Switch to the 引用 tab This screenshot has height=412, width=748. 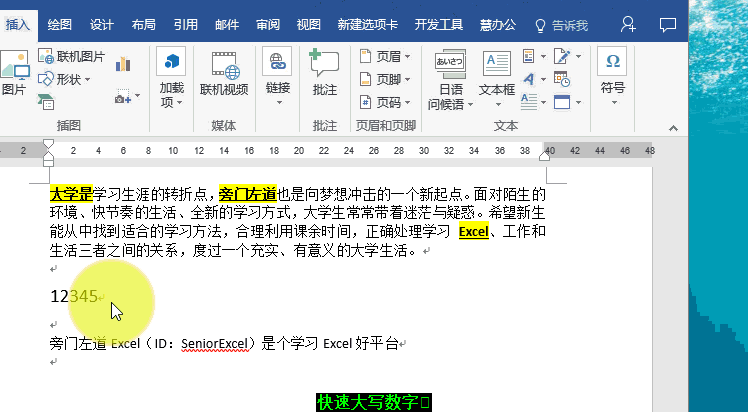click(186, 25)
